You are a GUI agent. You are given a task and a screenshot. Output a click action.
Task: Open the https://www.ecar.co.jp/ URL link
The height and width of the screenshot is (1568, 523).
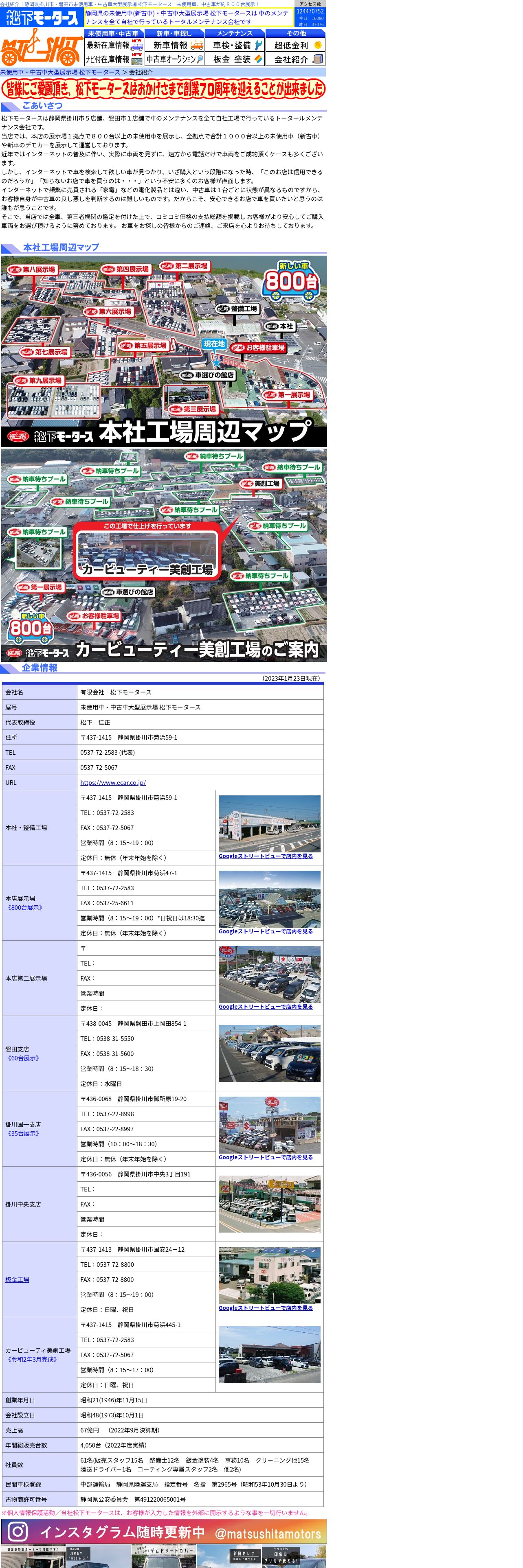click(x=113, y=783)
